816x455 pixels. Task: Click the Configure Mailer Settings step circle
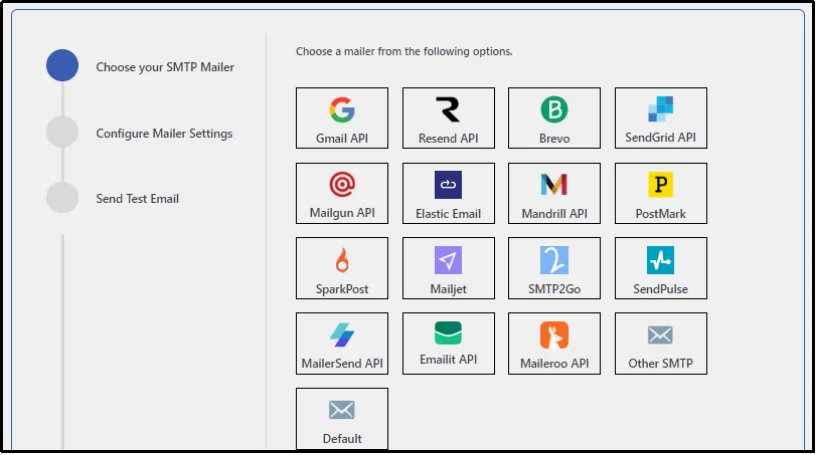point(62,132)
